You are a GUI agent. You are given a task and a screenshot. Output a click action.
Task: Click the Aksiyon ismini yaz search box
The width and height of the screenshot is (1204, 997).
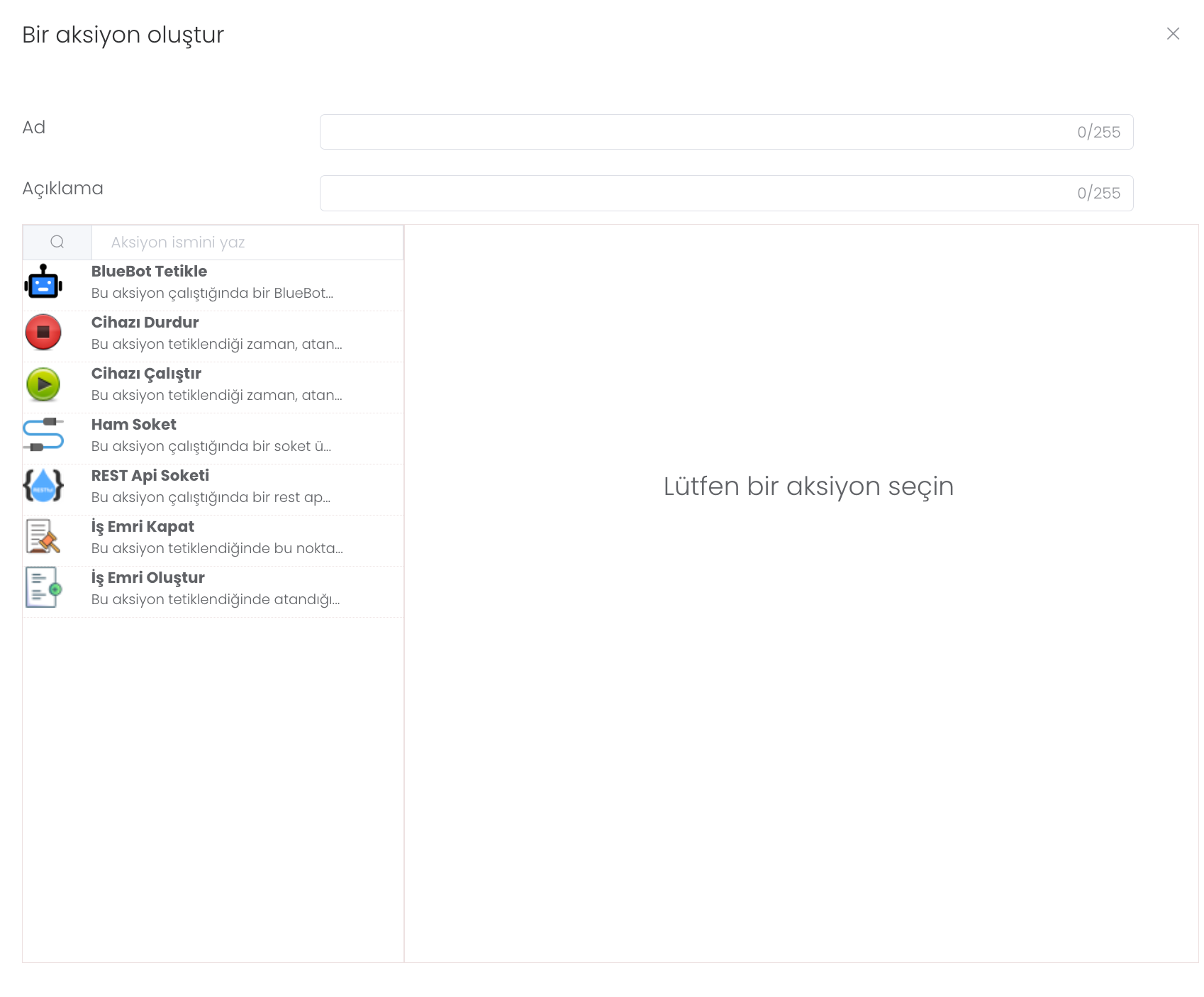coord(247,243)
